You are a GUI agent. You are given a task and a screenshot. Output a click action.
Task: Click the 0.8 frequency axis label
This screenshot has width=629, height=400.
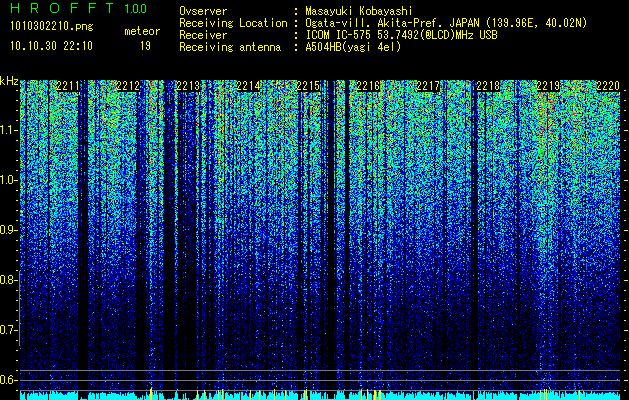[x=8, y=280]
